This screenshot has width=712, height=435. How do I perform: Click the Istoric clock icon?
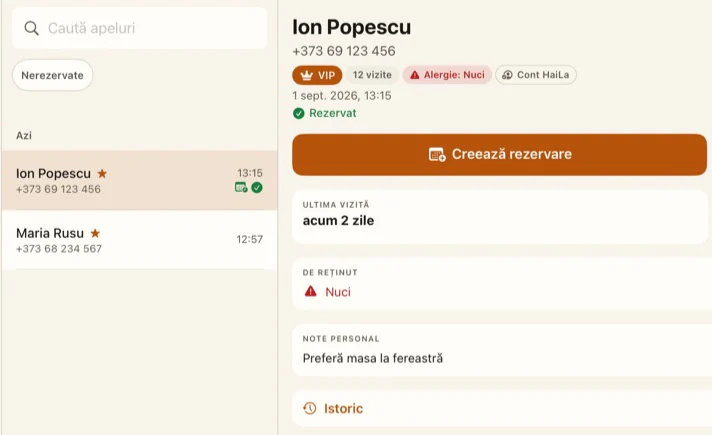pyautogui.click(x=310, y=408)
